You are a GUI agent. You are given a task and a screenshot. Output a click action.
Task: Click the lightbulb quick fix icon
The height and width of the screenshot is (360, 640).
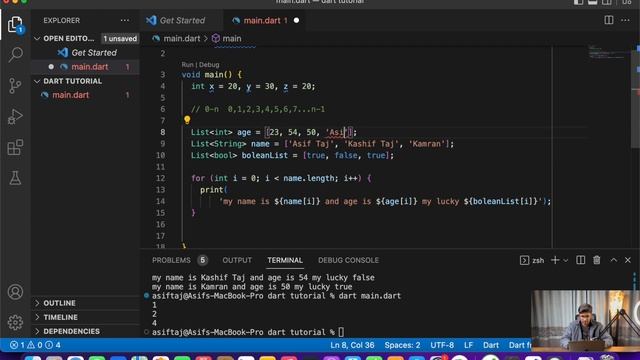(187, 120)
